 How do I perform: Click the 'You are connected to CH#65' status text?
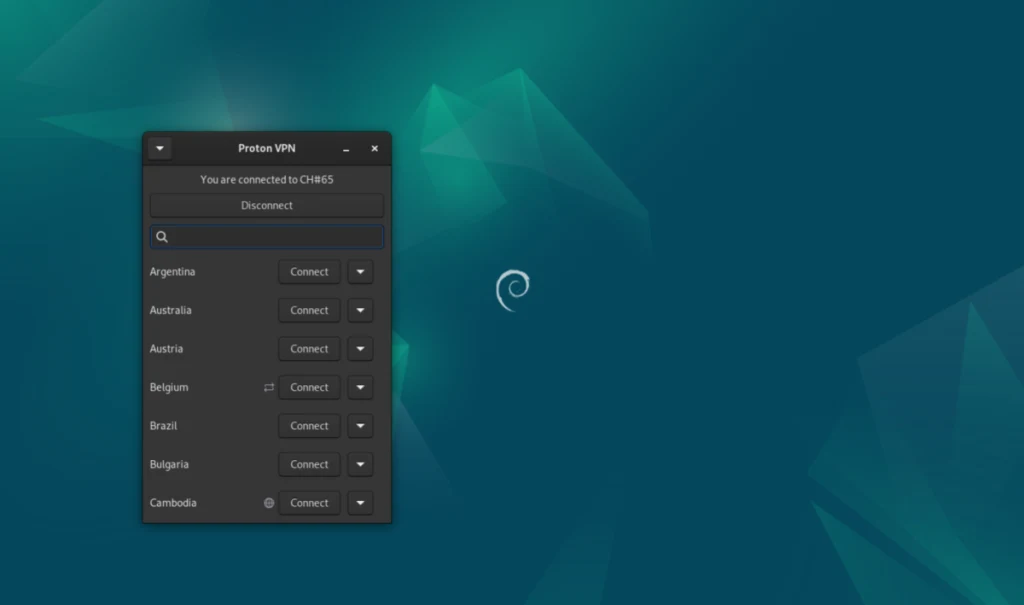[x=266, y=179]
